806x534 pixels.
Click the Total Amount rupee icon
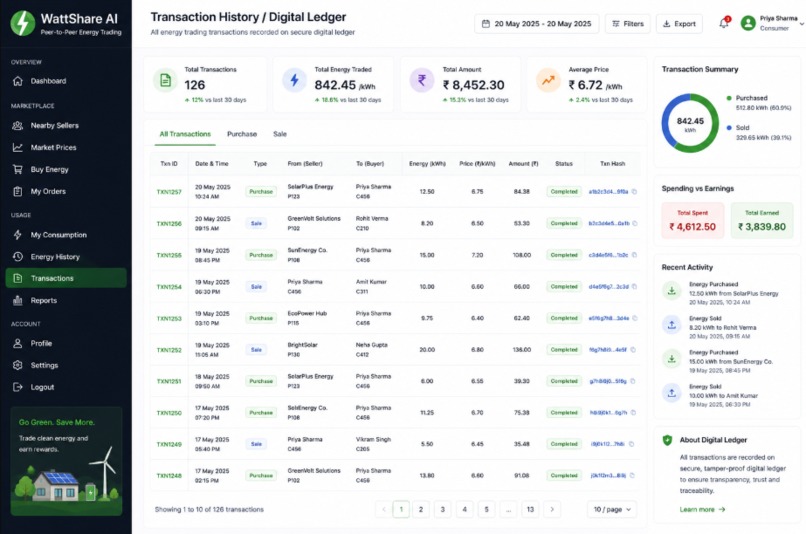pyautogui.click(x=422, y=81)
